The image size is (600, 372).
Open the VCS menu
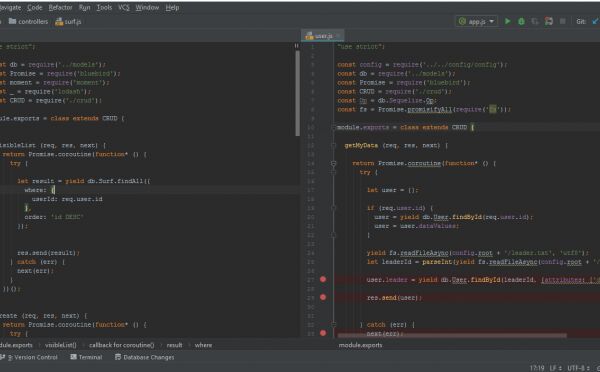124,8
